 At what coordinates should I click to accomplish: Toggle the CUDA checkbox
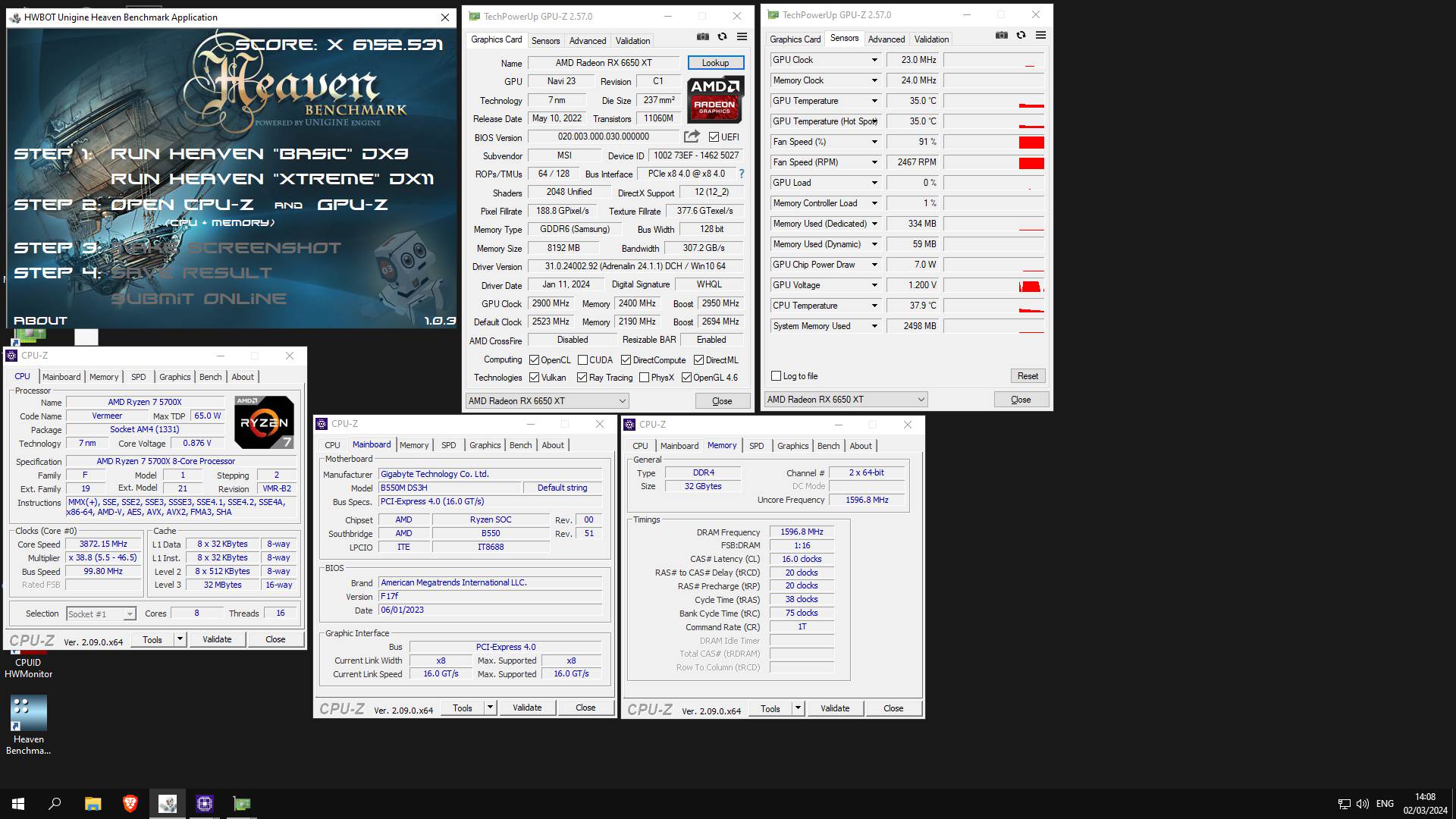[x=582, y=360]
